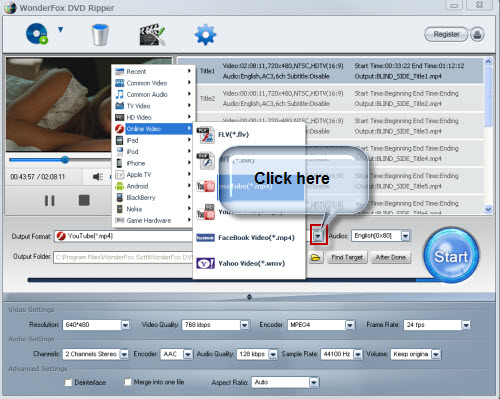
Task: Mute the preview speaker icon
Action: (x=98, y=177)
